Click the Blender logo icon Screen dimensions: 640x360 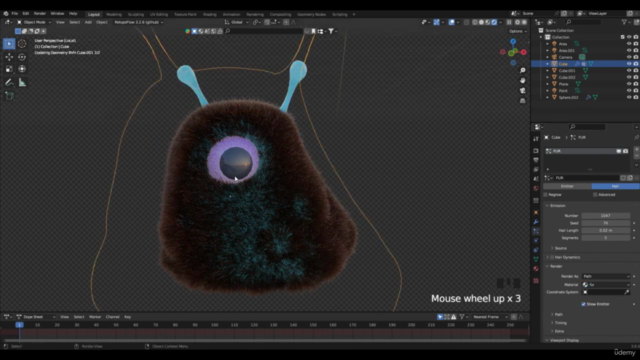tap(6, 13)
